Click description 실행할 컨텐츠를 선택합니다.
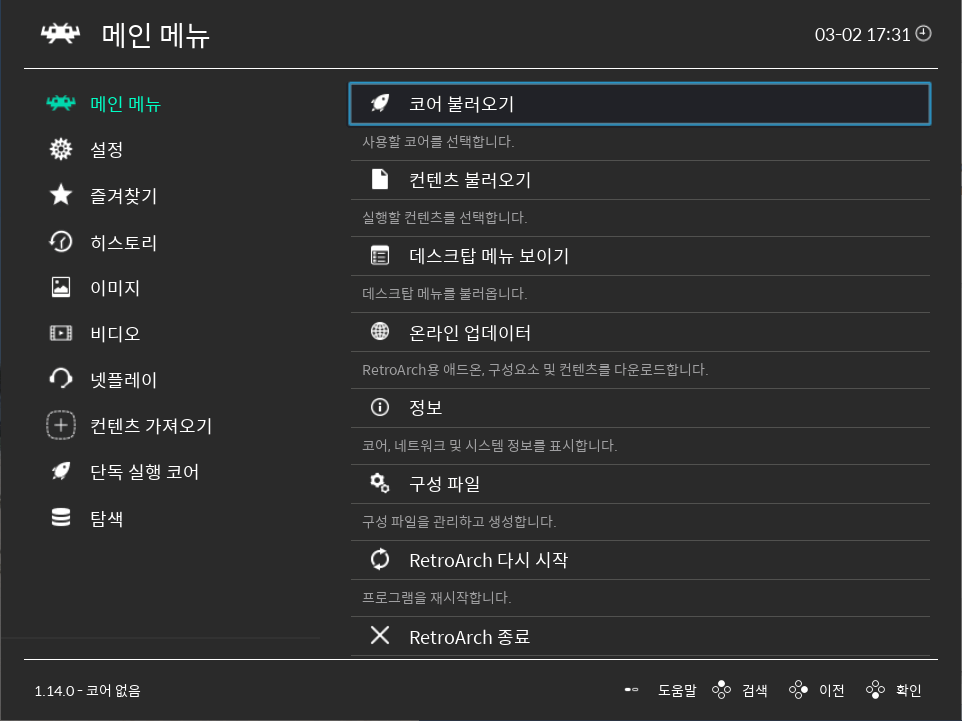The image size is (962, 721). click(445, 218)
